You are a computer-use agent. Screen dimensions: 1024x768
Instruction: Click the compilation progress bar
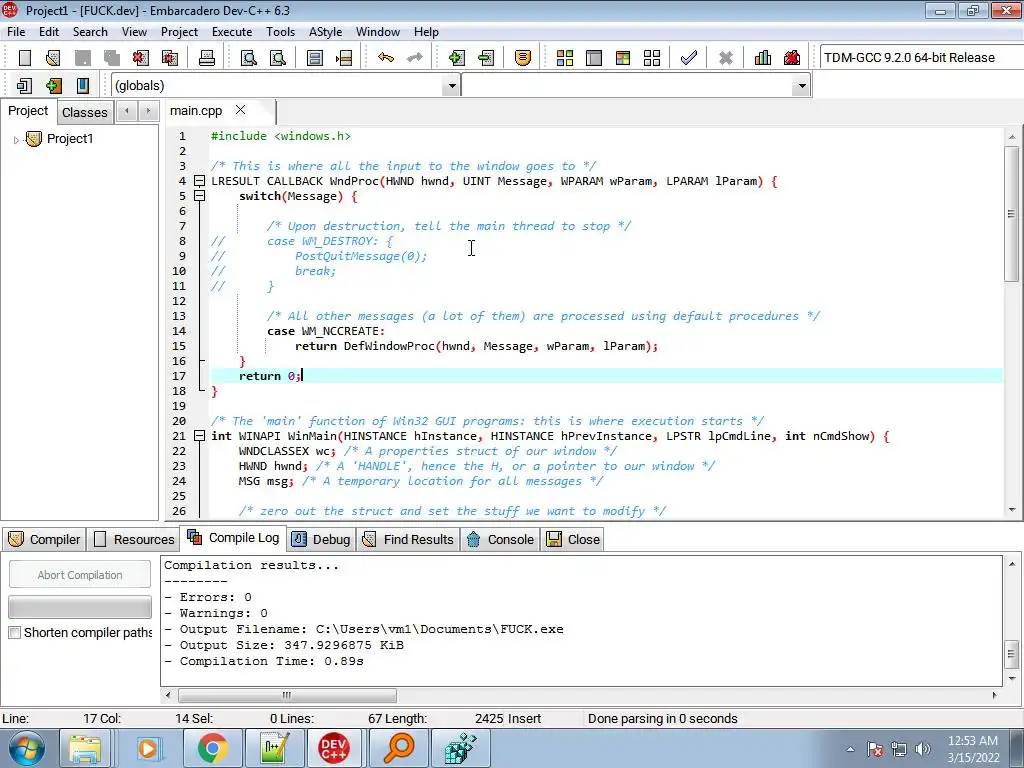(80, 607)
